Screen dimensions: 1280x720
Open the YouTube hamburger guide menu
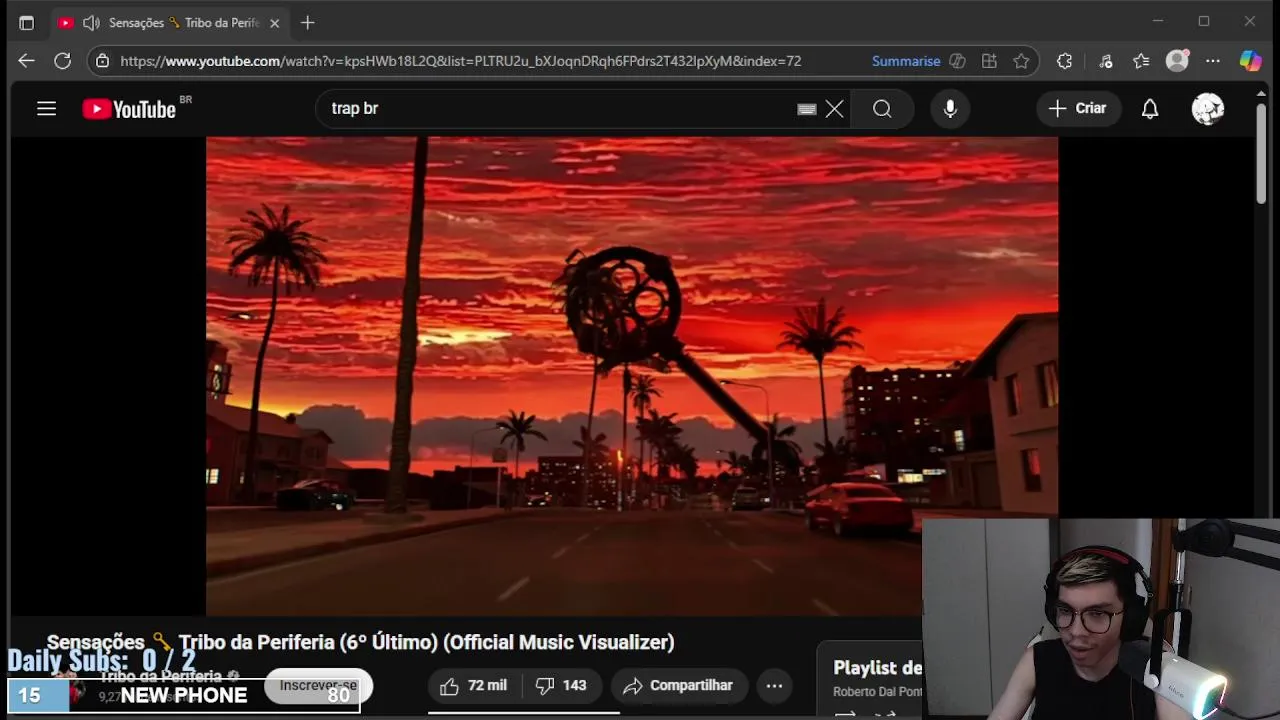[x=46, y=109]
